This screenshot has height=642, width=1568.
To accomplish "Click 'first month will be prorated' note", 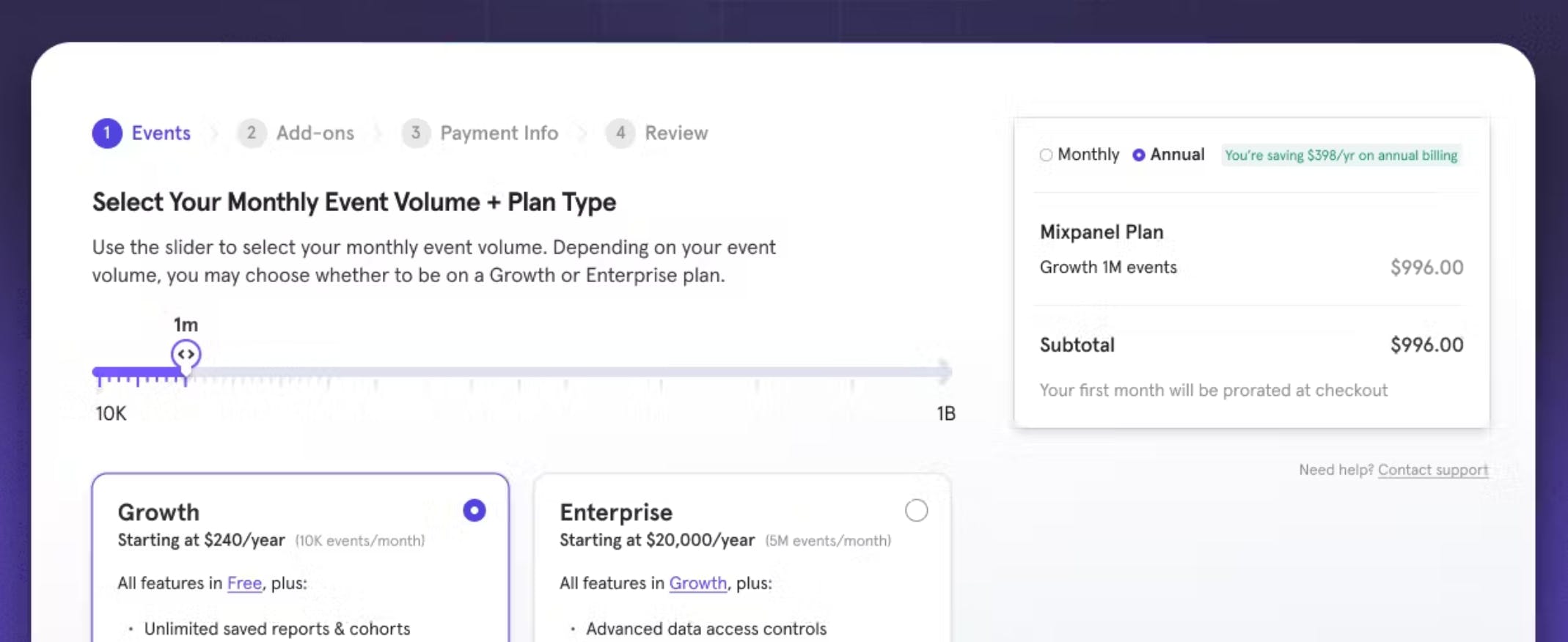I will (x=1213, y=390).
